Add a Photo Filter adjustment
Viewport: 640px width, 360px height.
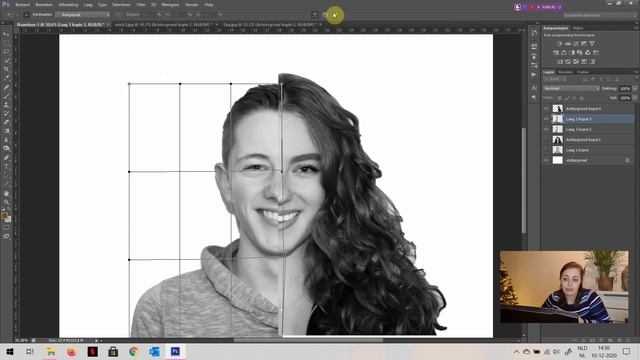[580, 53]
